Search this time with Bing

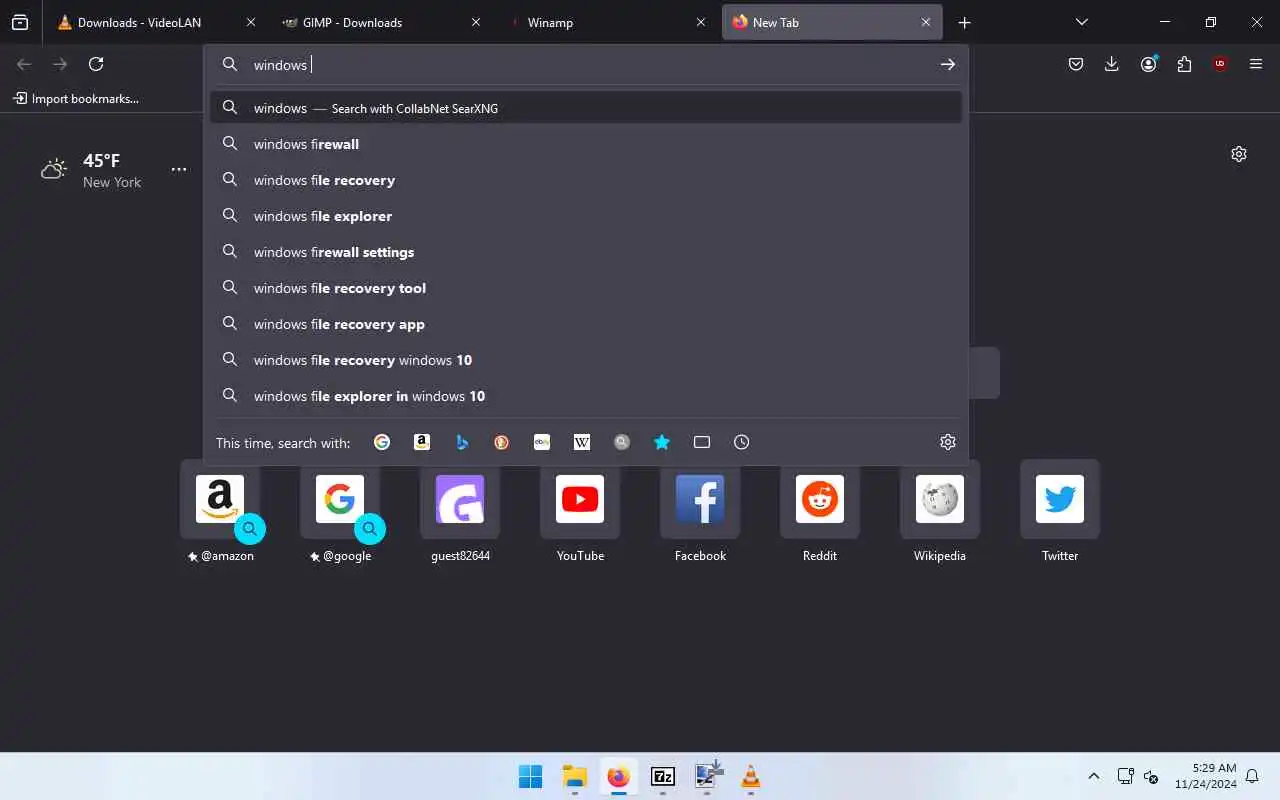coord(462,442)
